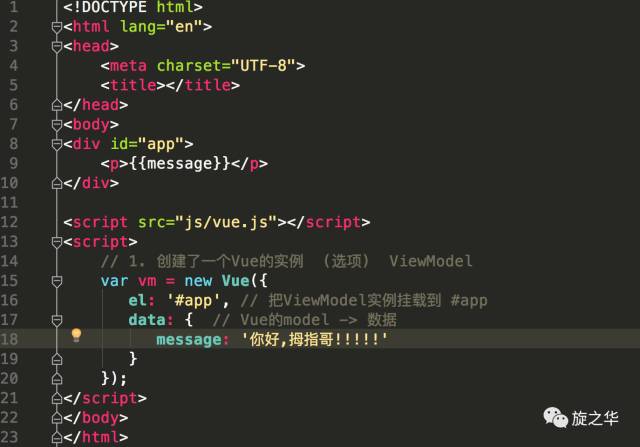Collapse the head tag fold marker
The width and height of the screenshot is (640, 447).
pyautogui.click(x=57, y=47)
